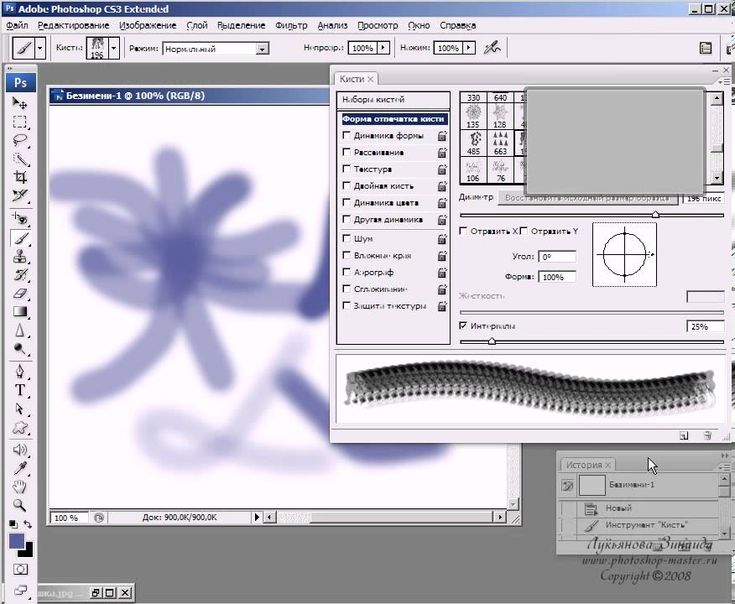
Task: Swap foreground and background colors
Action: pos(28,524)
